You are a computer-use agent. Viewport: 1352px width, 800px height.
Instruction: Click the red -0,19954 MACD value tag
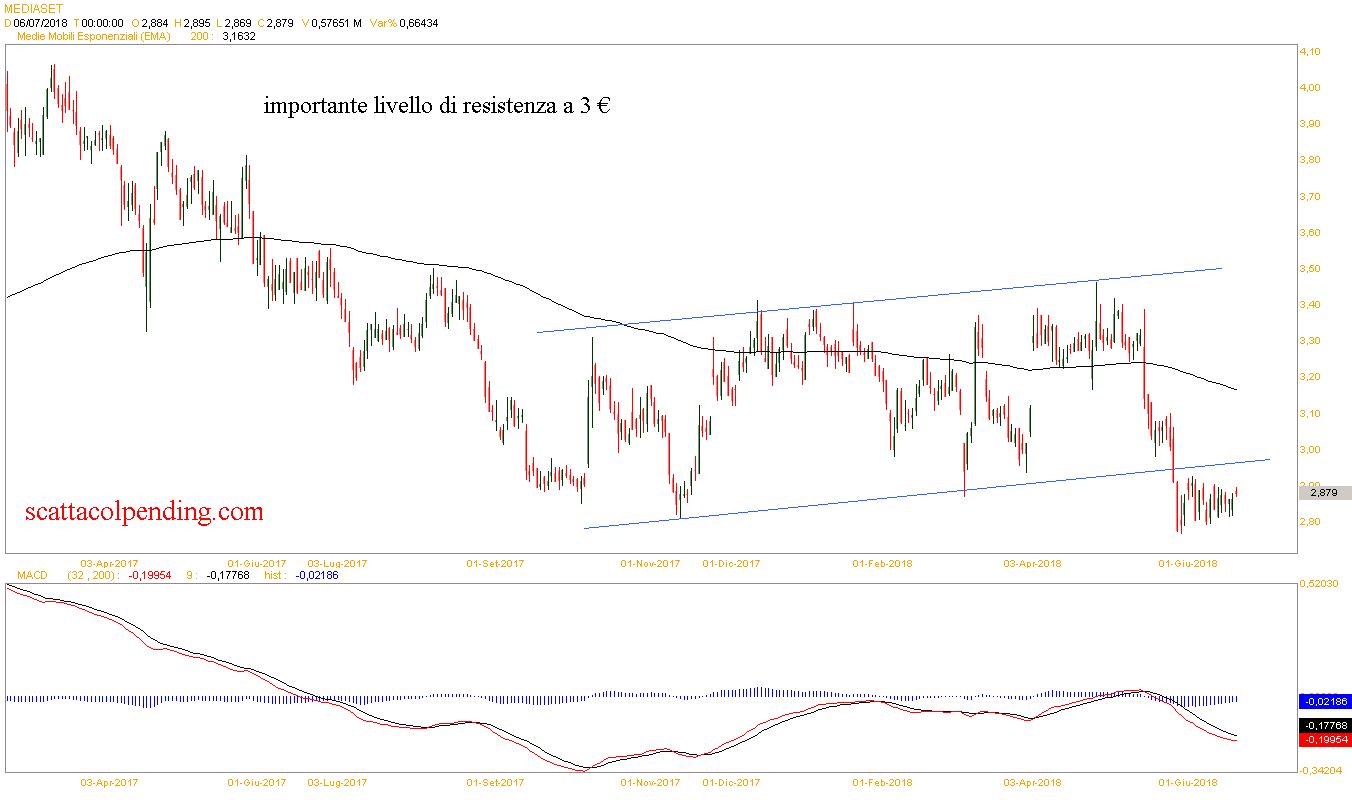click(1324, 739)
